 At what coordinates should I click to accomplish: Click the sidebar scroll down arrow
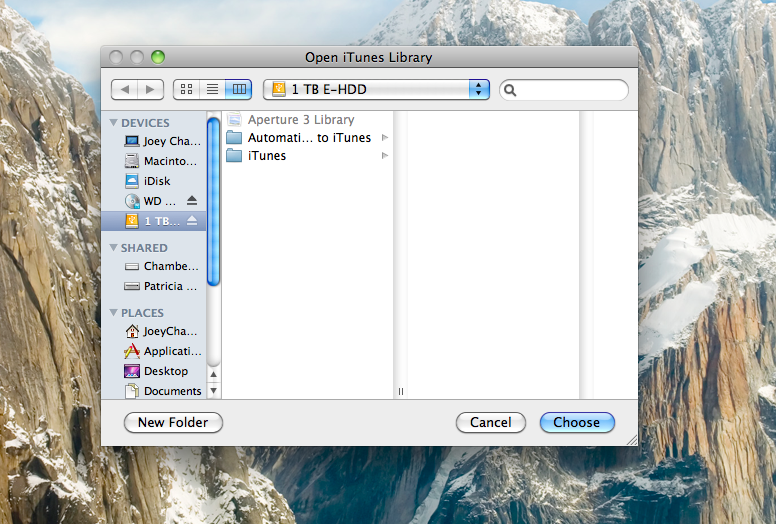pos(213,390)
